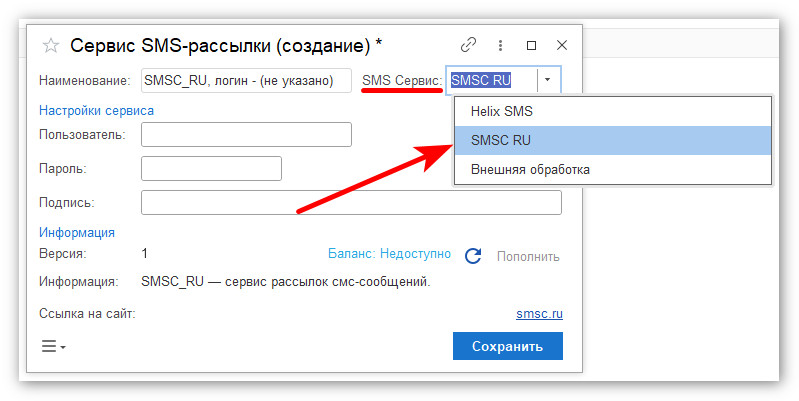Close the SMS service creation form
This screenshot has height=401, width=799.
click(562, 45)
